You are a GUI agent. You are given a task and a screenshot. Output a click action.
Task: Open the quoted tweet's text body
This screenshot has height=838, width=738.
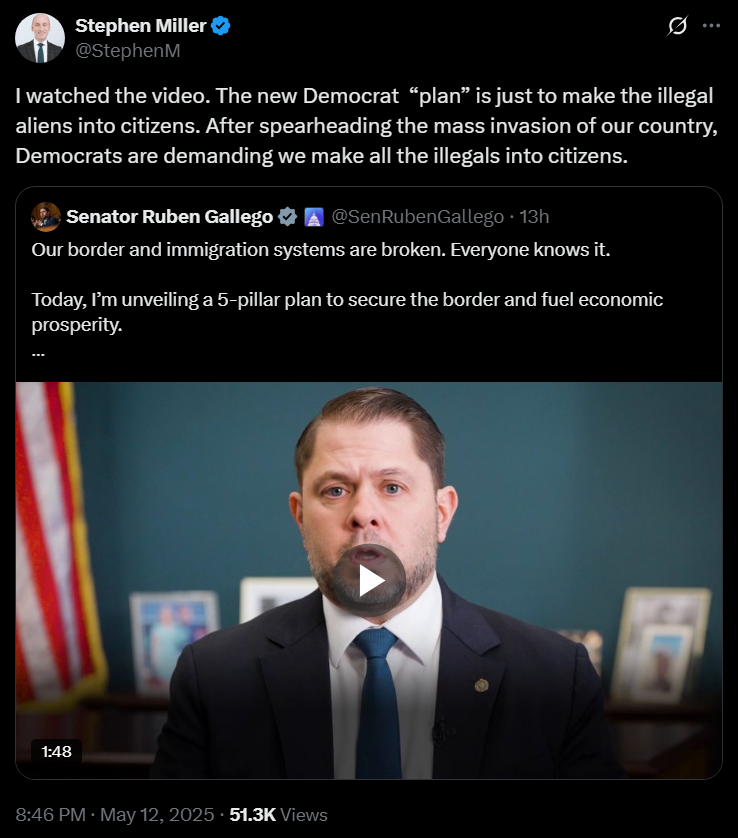click(347, 287)
